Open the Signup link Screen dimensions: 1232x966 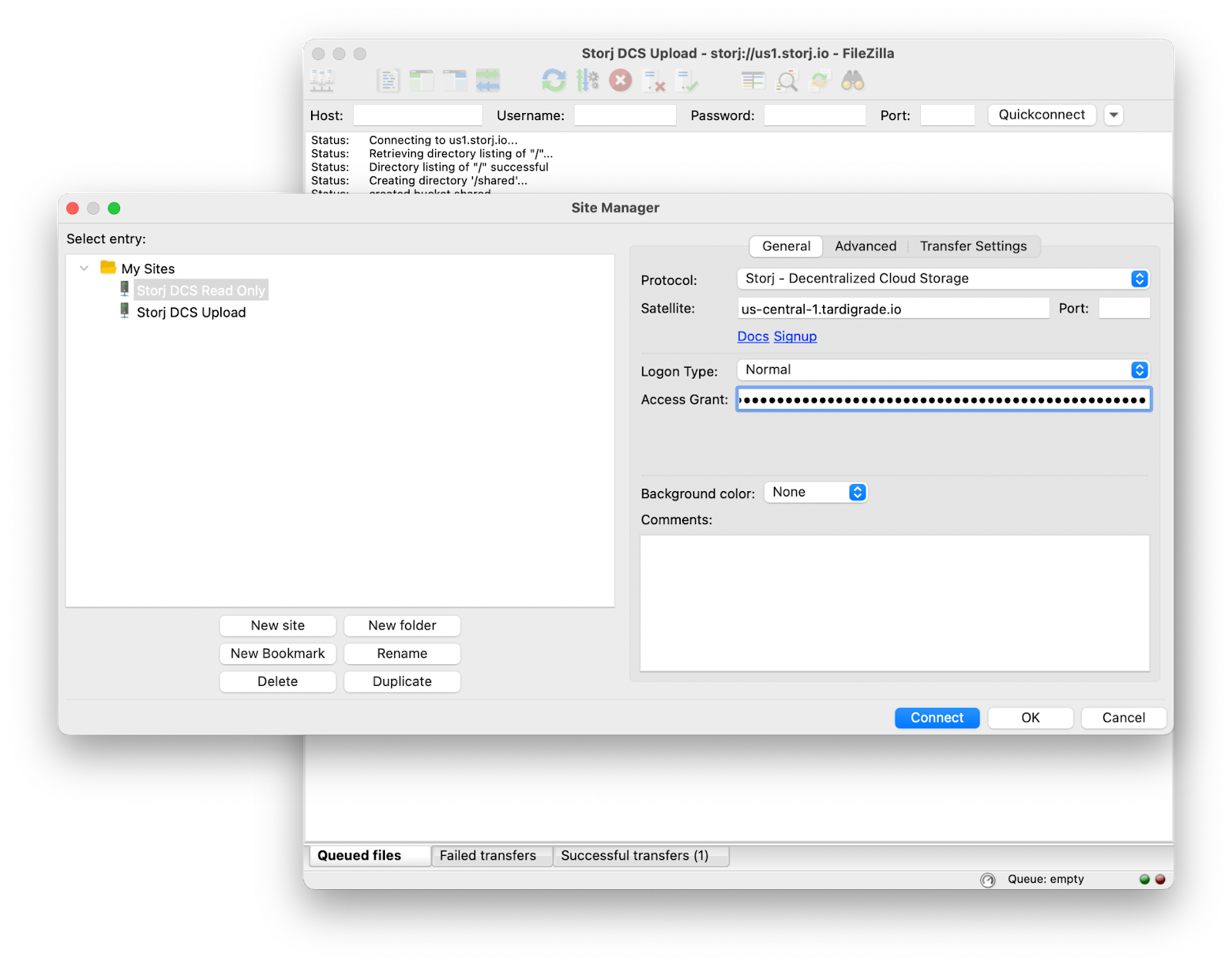coord(795,336)
